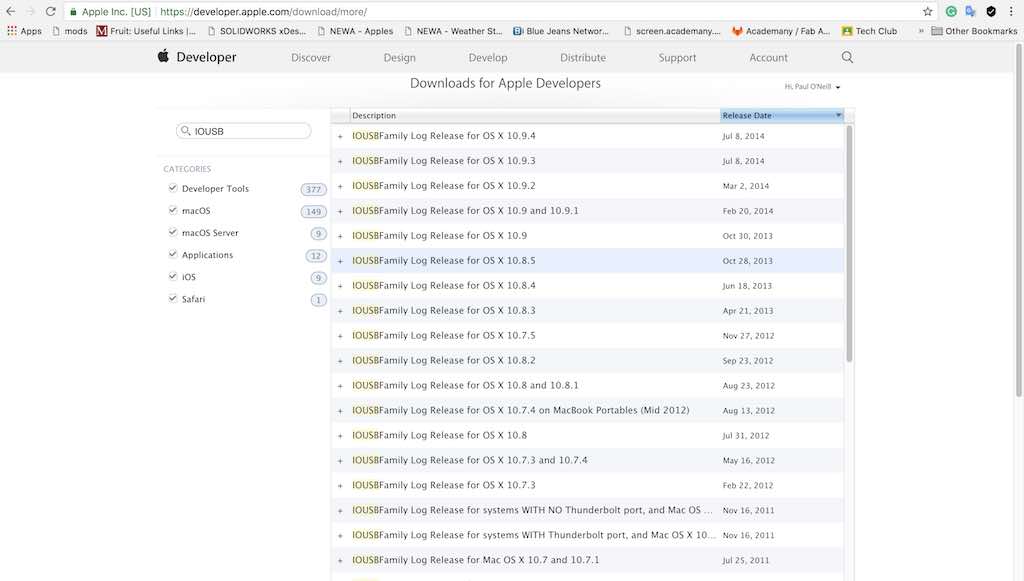Viewport: 1024px width, 581px height.
Task: Show hidden bookmarks overflow chevron
Action: tap(921, 31)
